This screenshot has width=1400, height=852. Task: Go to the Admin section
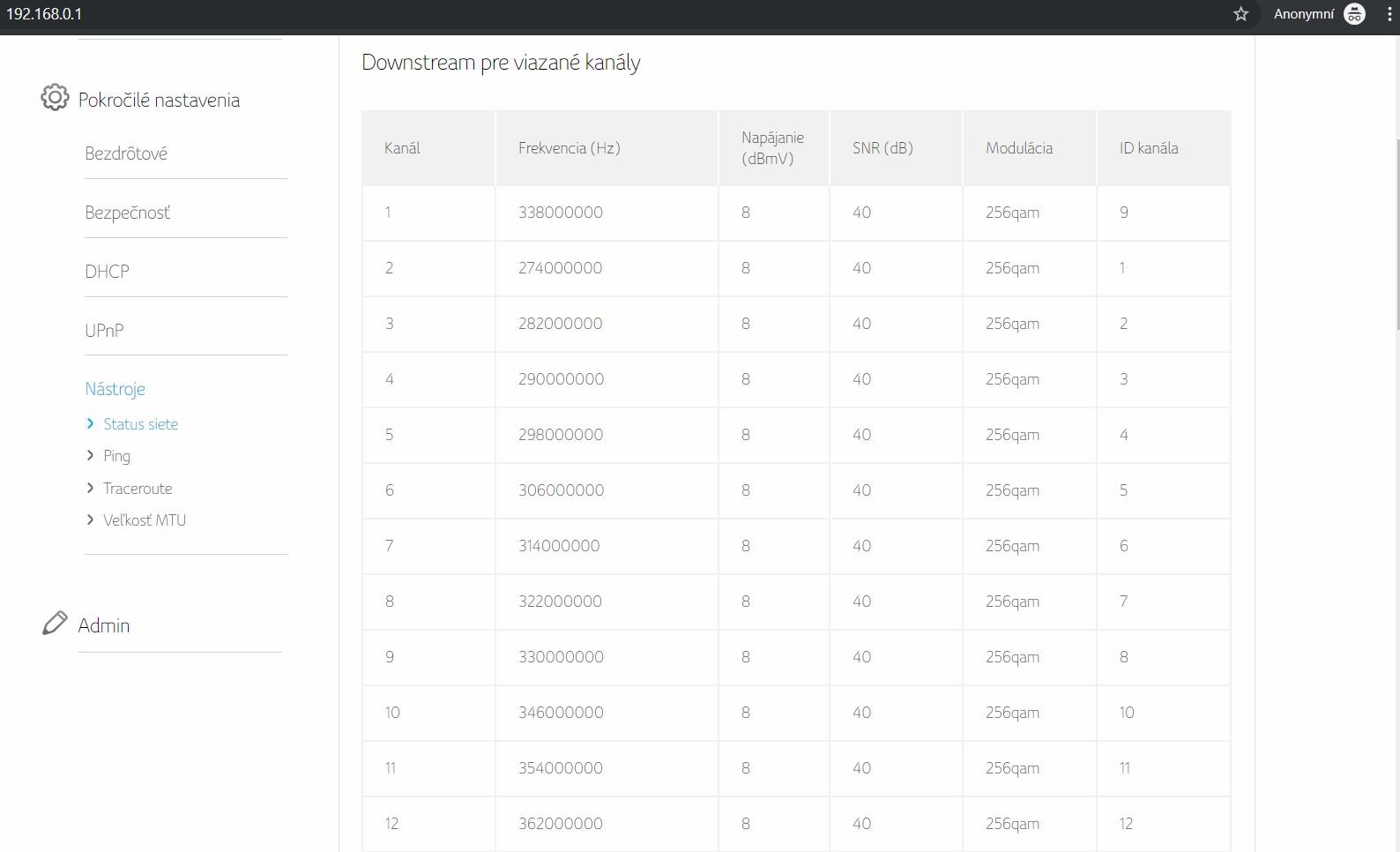click(104, 625)
